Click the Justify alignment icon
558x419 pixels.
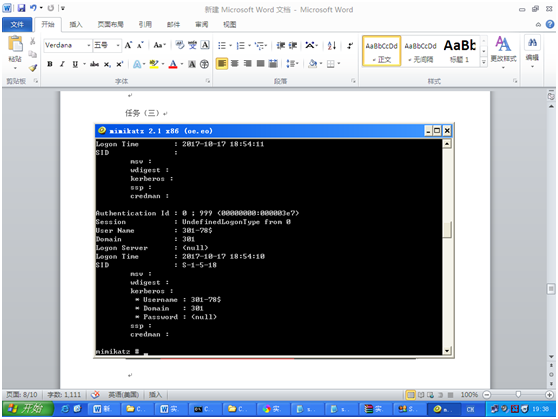click(260, 64)
